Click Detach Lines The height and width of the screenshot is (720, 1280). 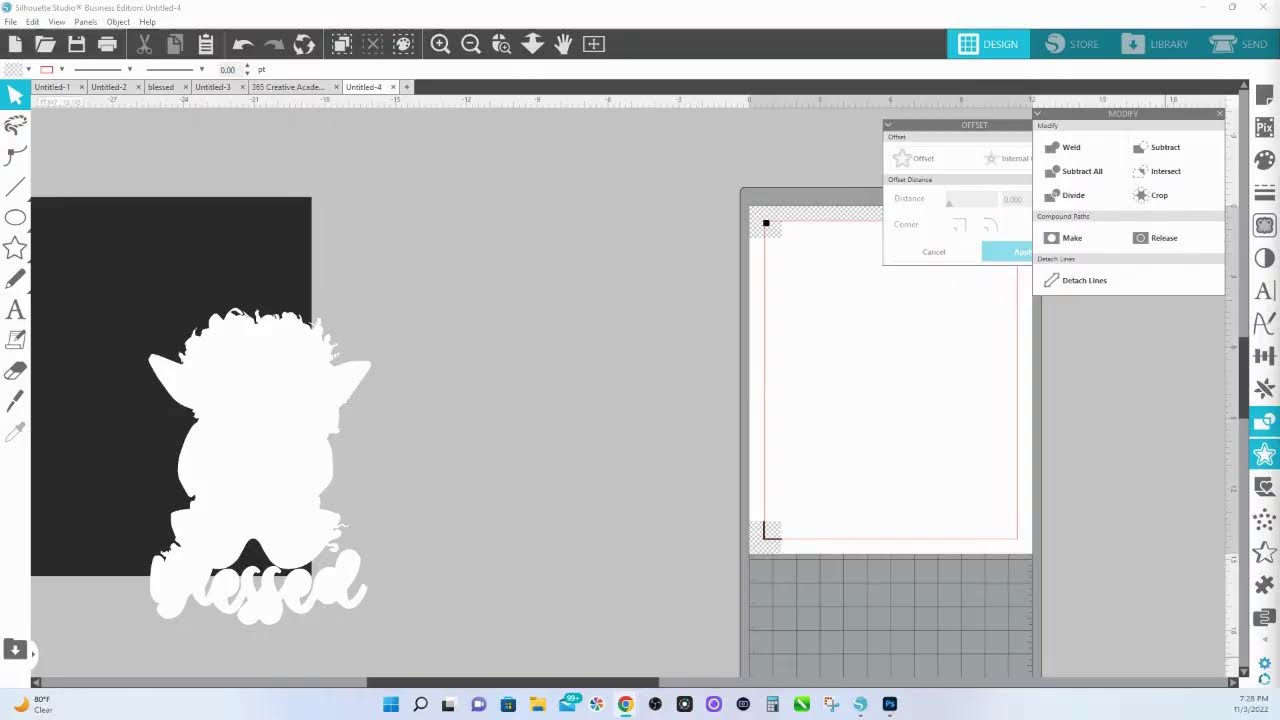click(1075, 280)
